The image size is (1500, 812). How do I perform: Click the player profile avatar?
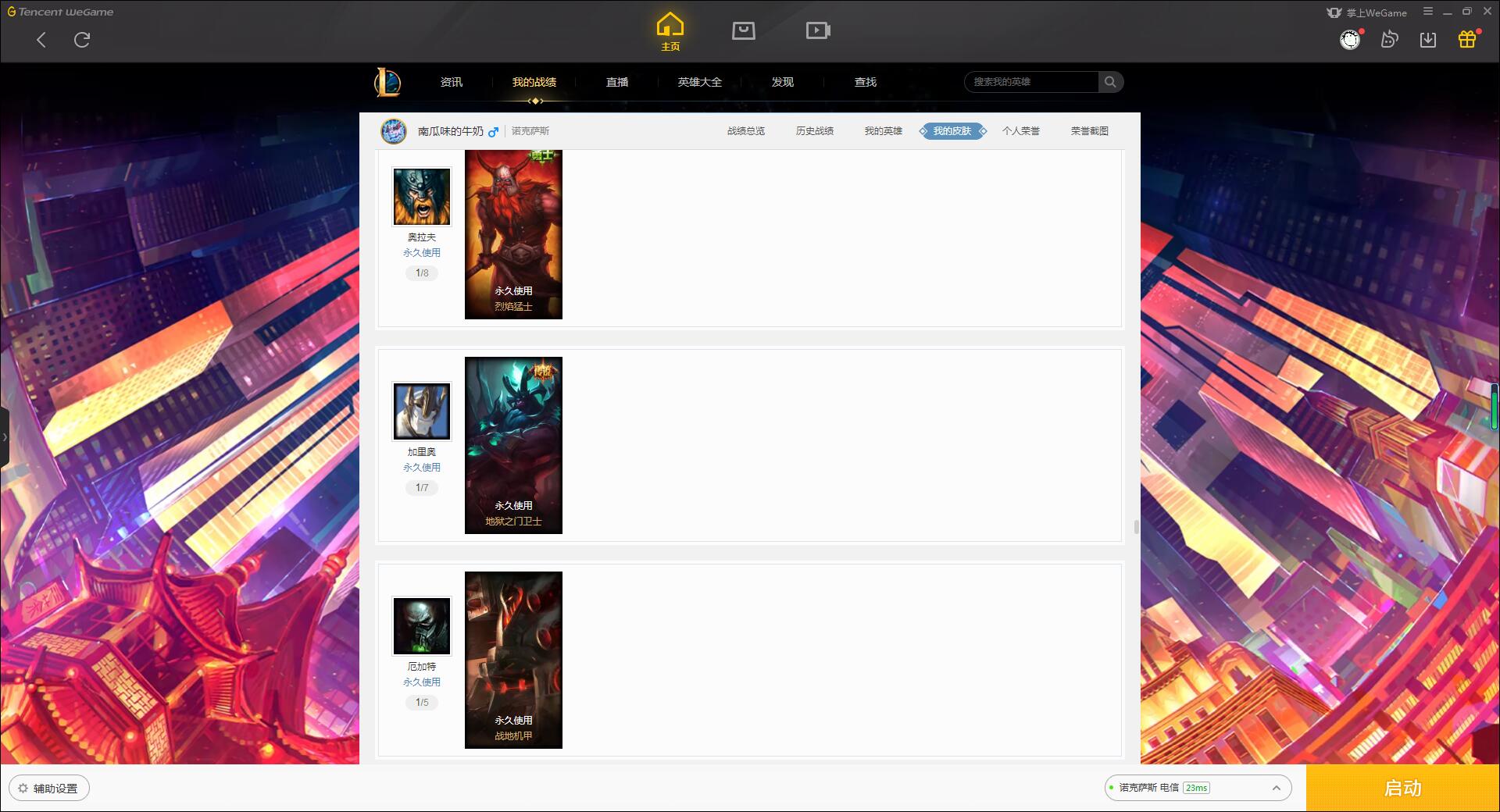pyautogui.click(x=394, y=131)
